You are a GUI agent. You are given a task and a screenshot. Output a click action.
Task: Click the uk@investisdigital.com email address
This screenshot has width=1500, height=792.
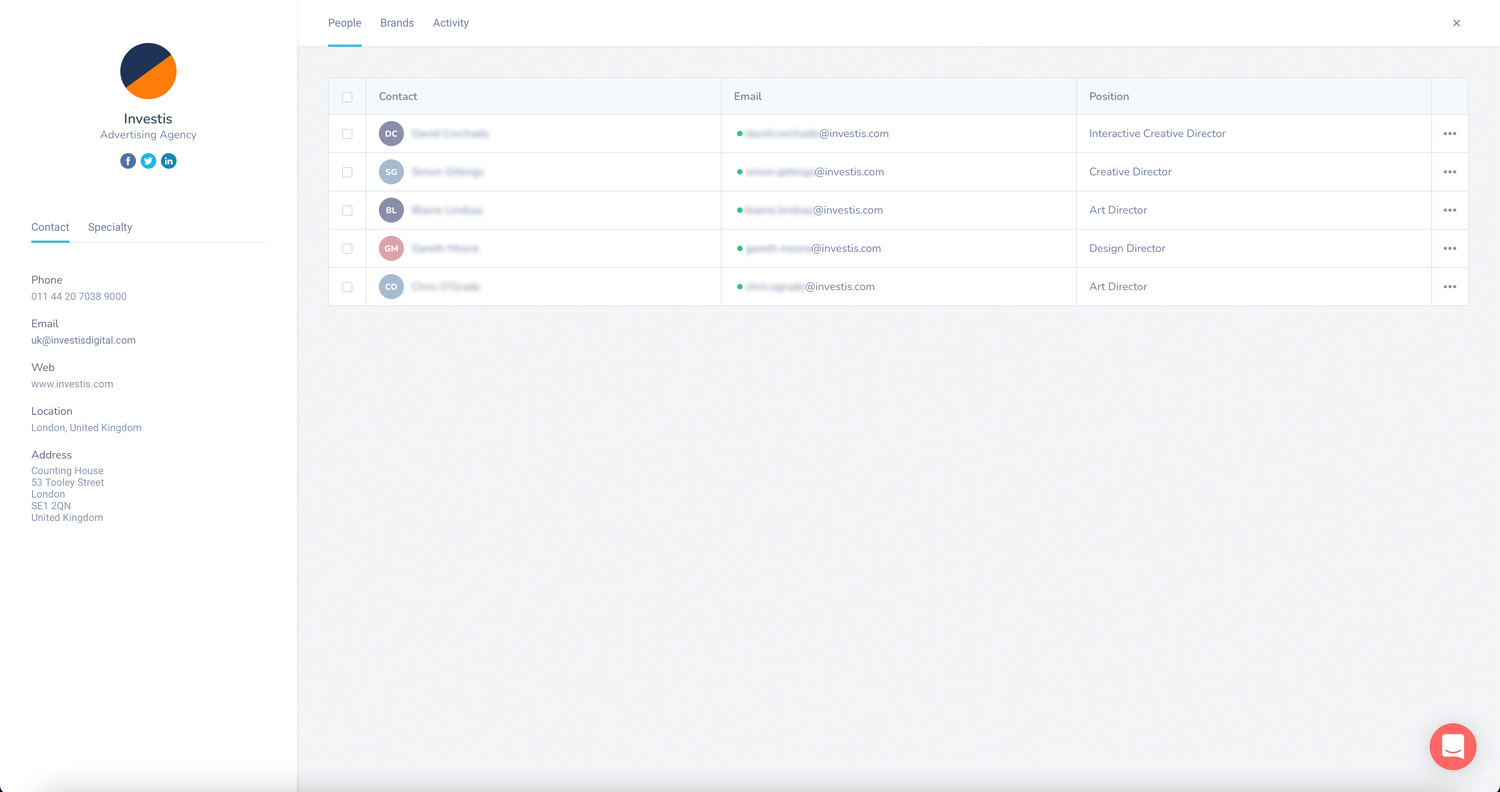83,340
